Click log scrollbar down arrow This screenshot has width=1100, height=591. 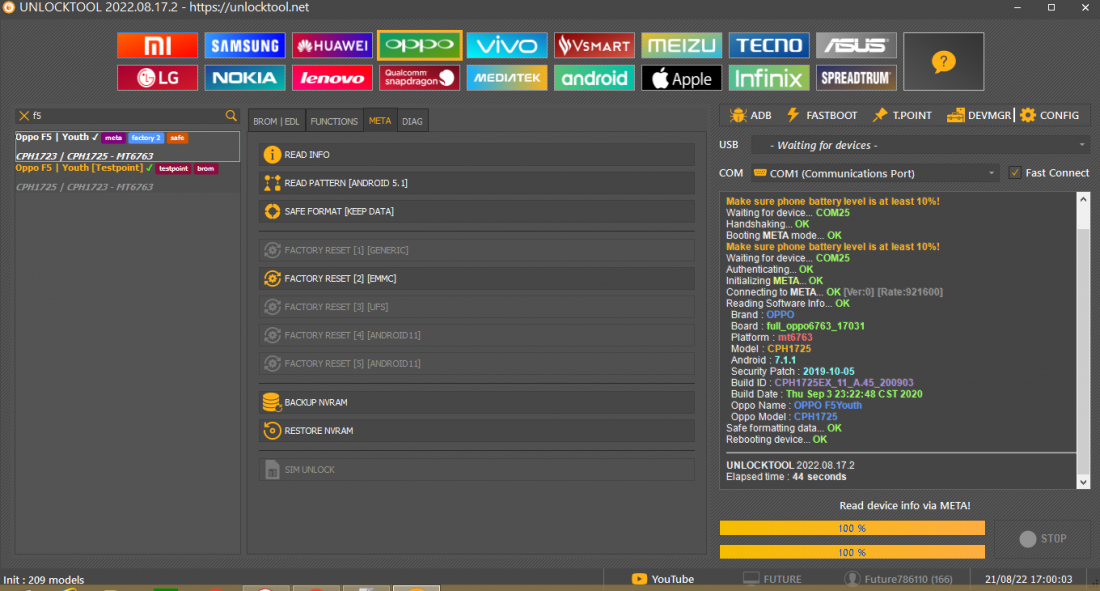coord(1083,482)
